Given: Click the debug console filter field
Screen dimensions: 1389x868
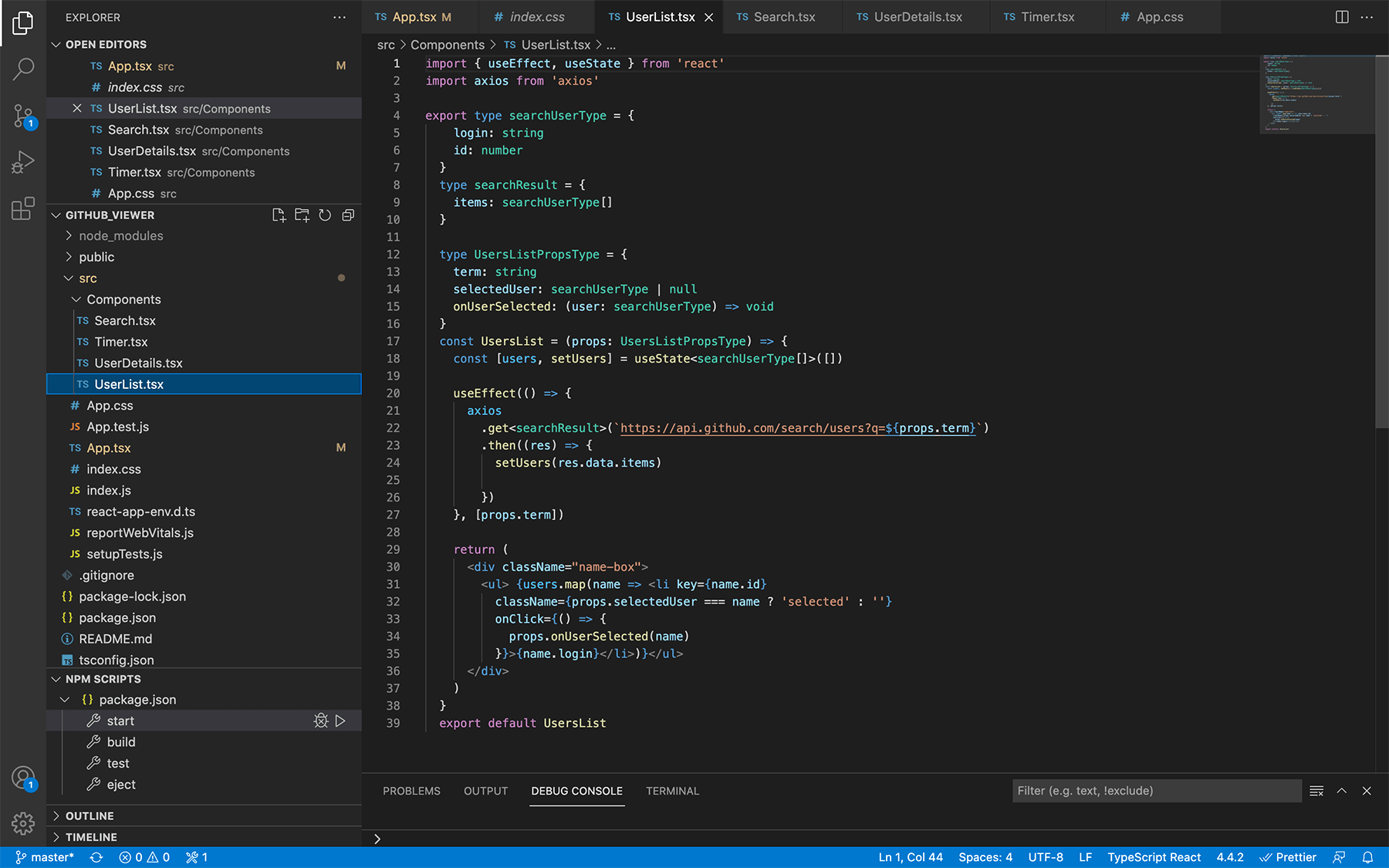Looking at the screenshot, I should (x=1157, y=791).
